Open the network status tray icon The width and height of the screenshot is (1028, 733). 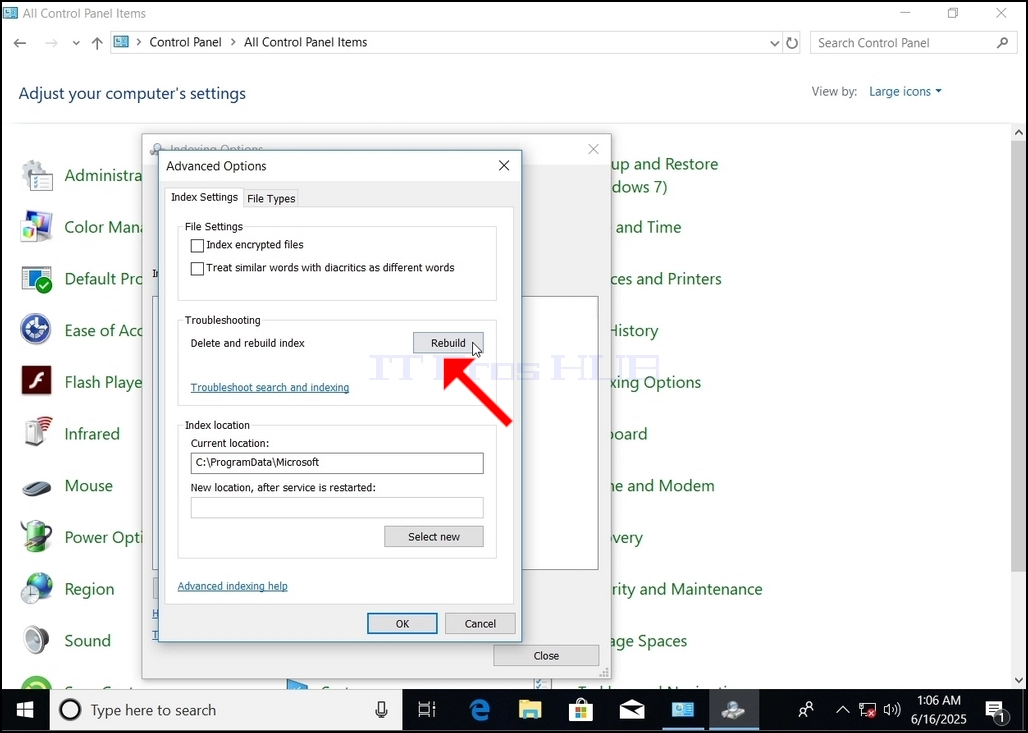[867, 710]
